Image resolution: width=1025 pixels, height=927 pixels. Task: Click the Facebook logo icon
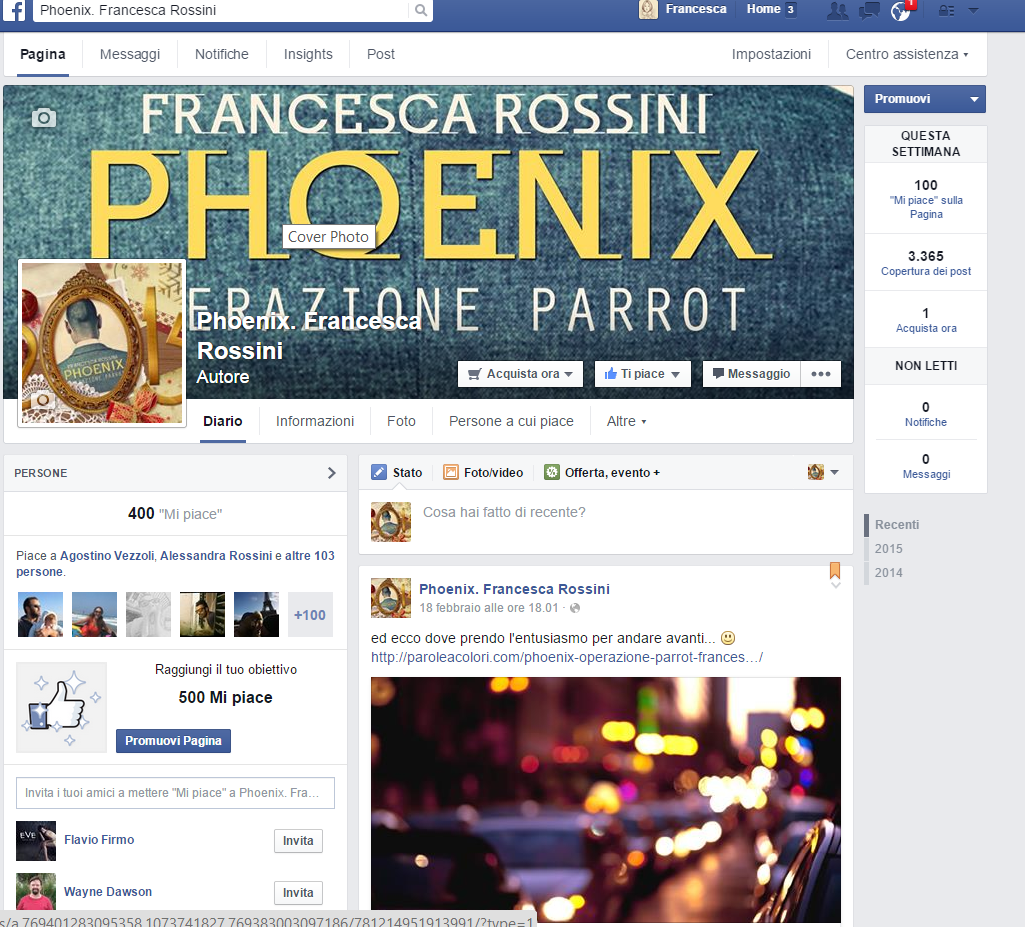pyautogui.click(x=14, y=10)
